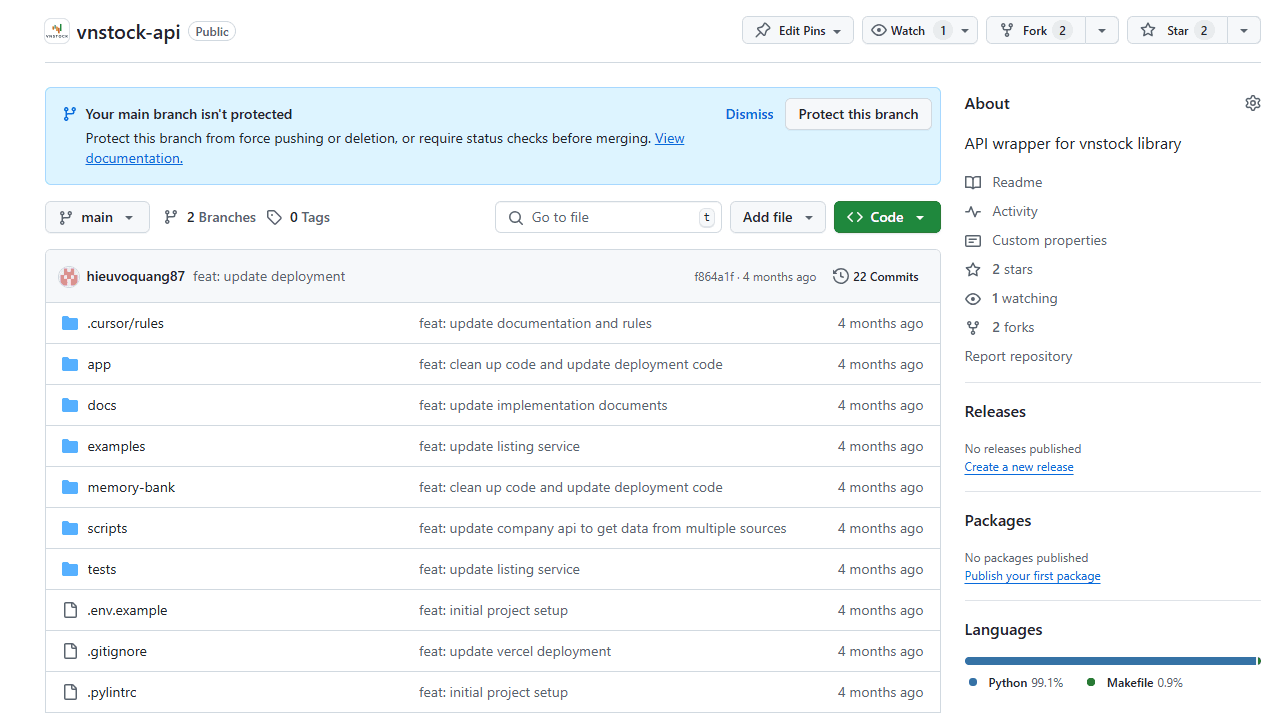Open the fork options dropdown arrow

pyautogui.click(x=1101, y=31)
